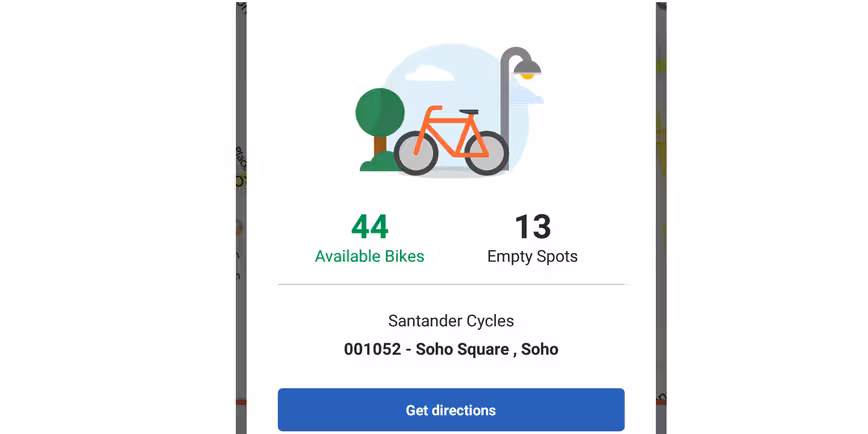Select the orange bicycle frame illustration
868x434 pixels.
[450, 132]
